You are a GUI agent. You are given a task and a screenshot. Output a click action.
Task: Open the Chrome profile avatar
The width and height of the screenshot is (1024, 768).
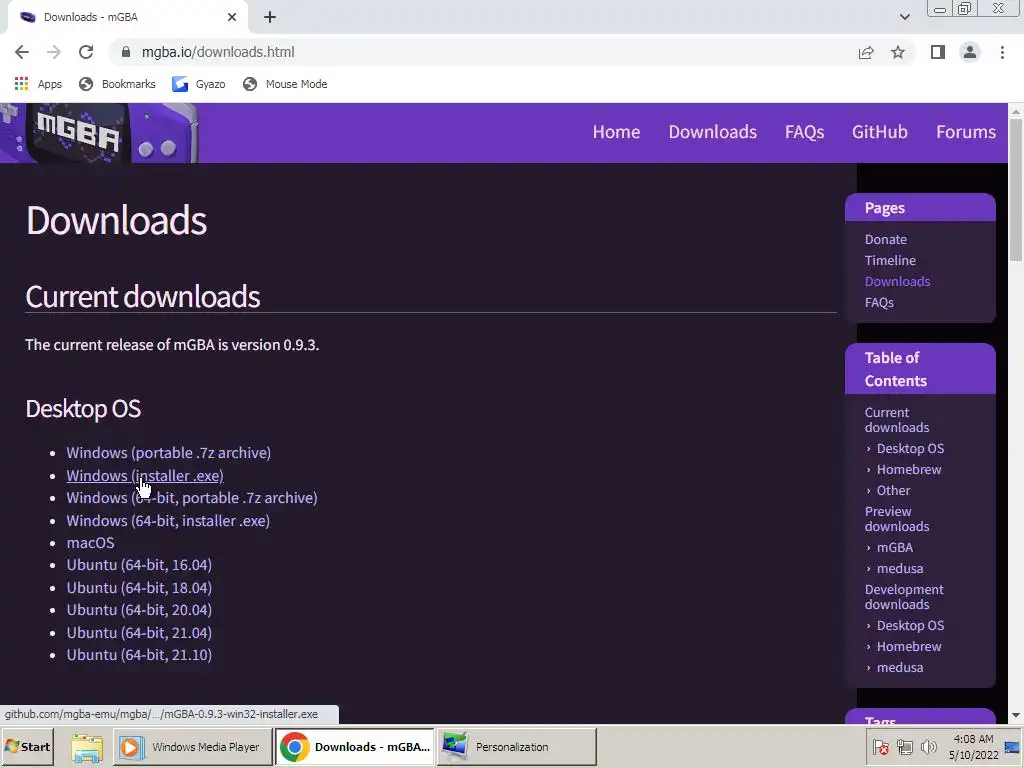point(970,52)
